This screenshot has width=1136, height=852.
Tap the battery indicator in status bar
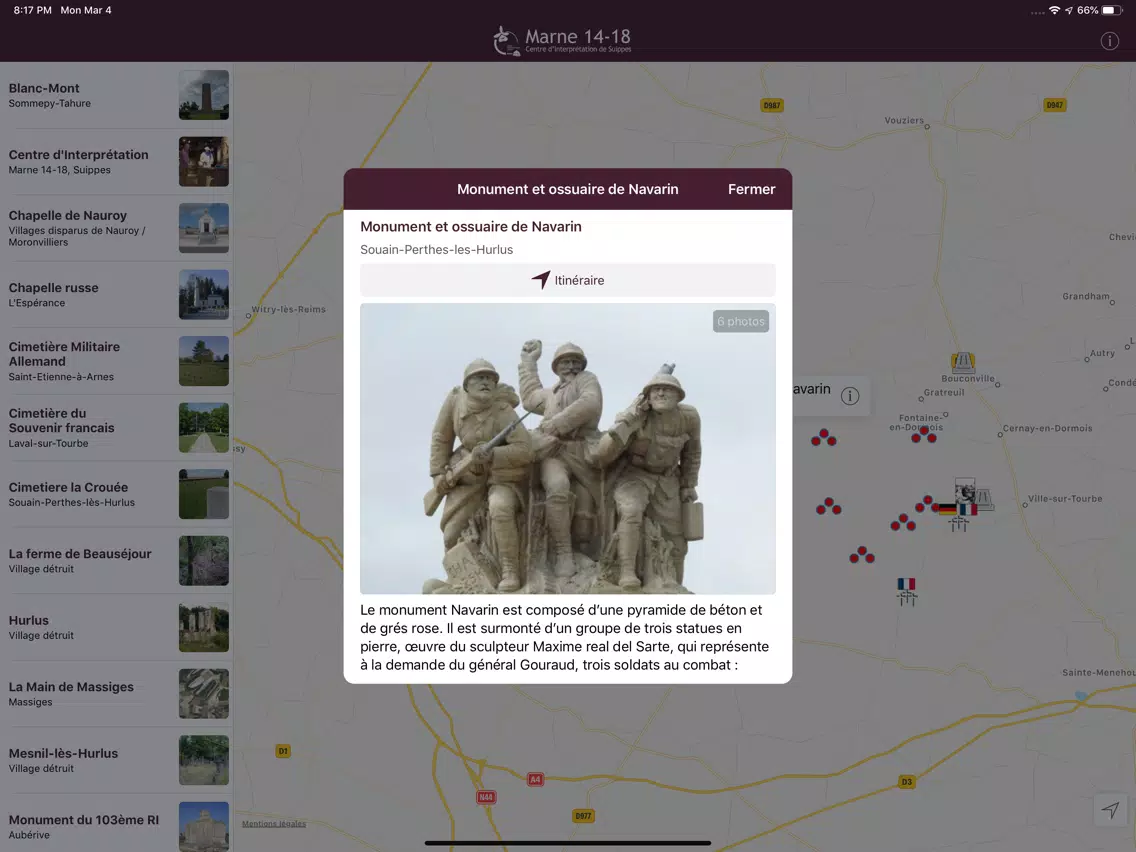click(1112, 10)
